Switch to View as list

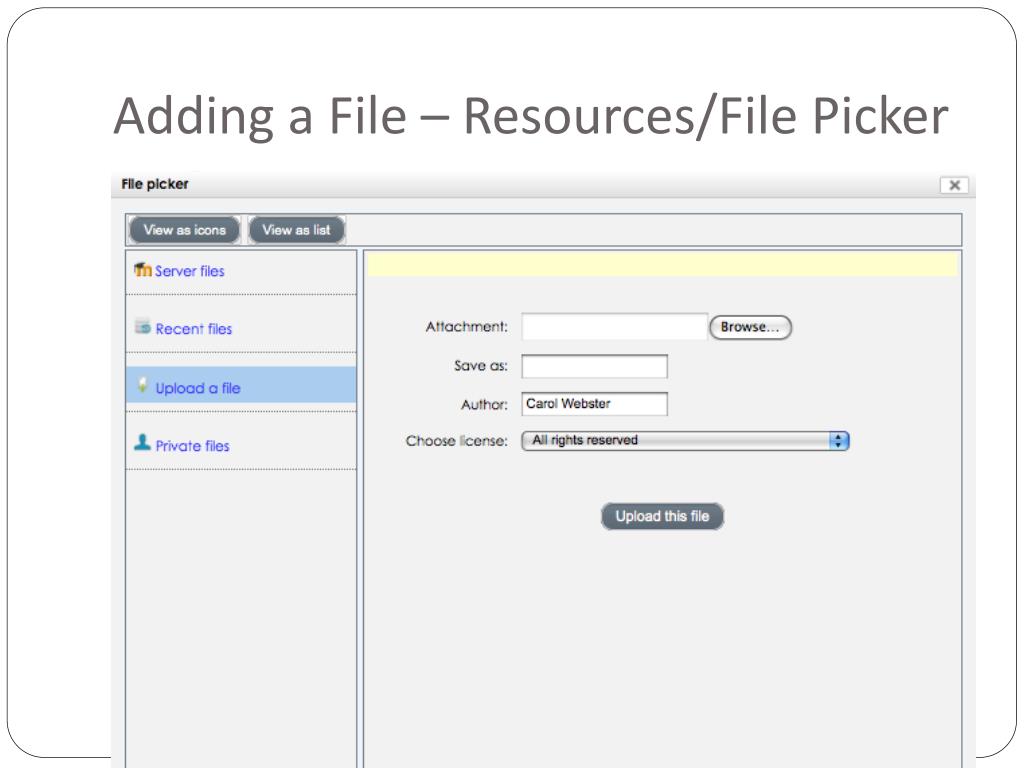point(296,230)
